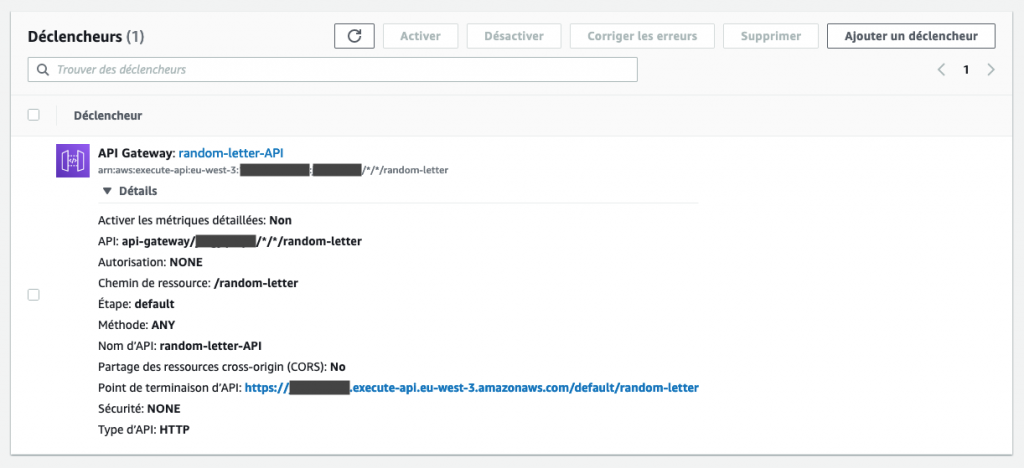Click the Désactiver button
The image size is (1024, 468).
pyautogui.click(x=514, y=36)
